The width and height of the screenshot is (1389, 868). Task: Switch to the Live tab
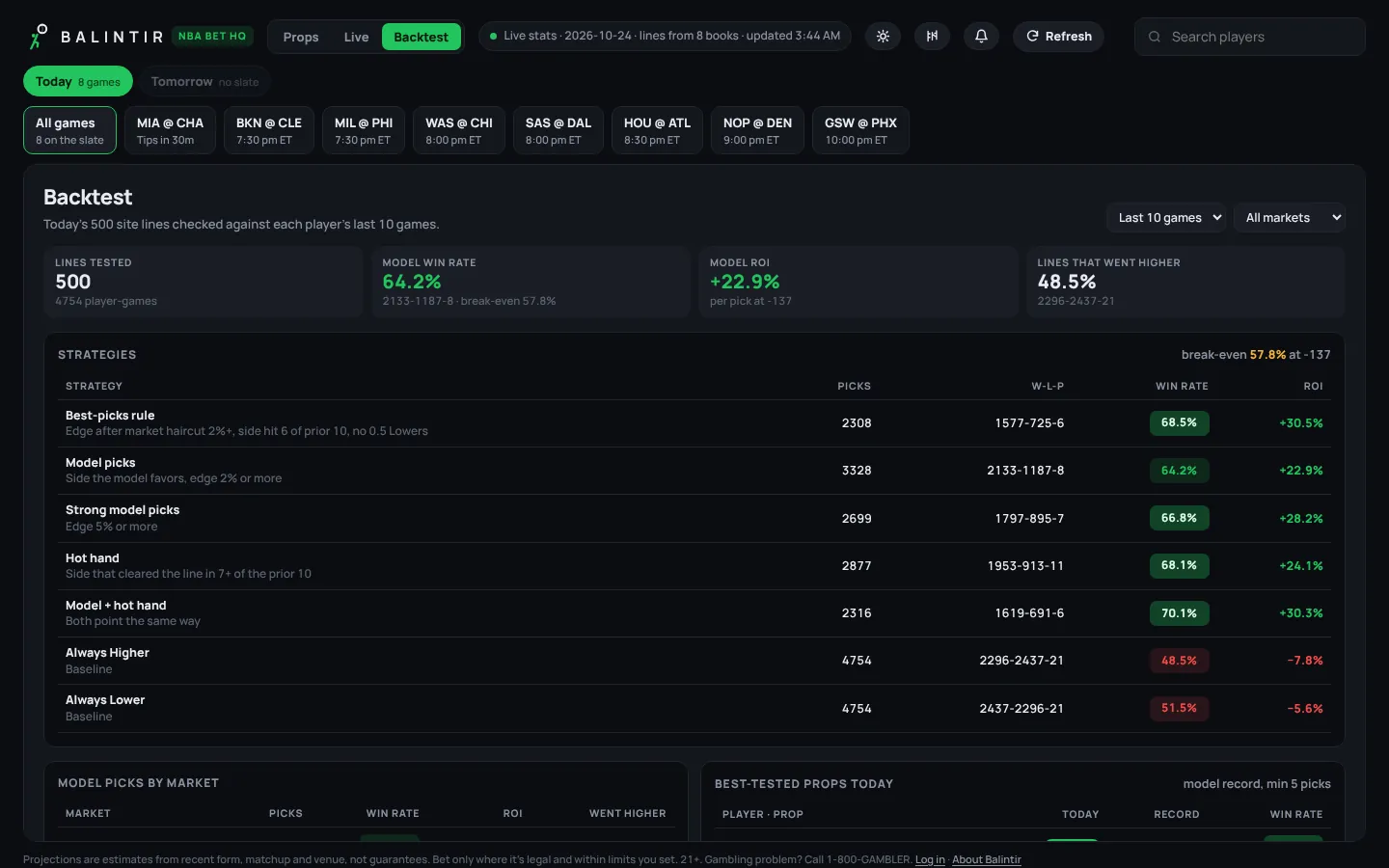click(356, 37)
